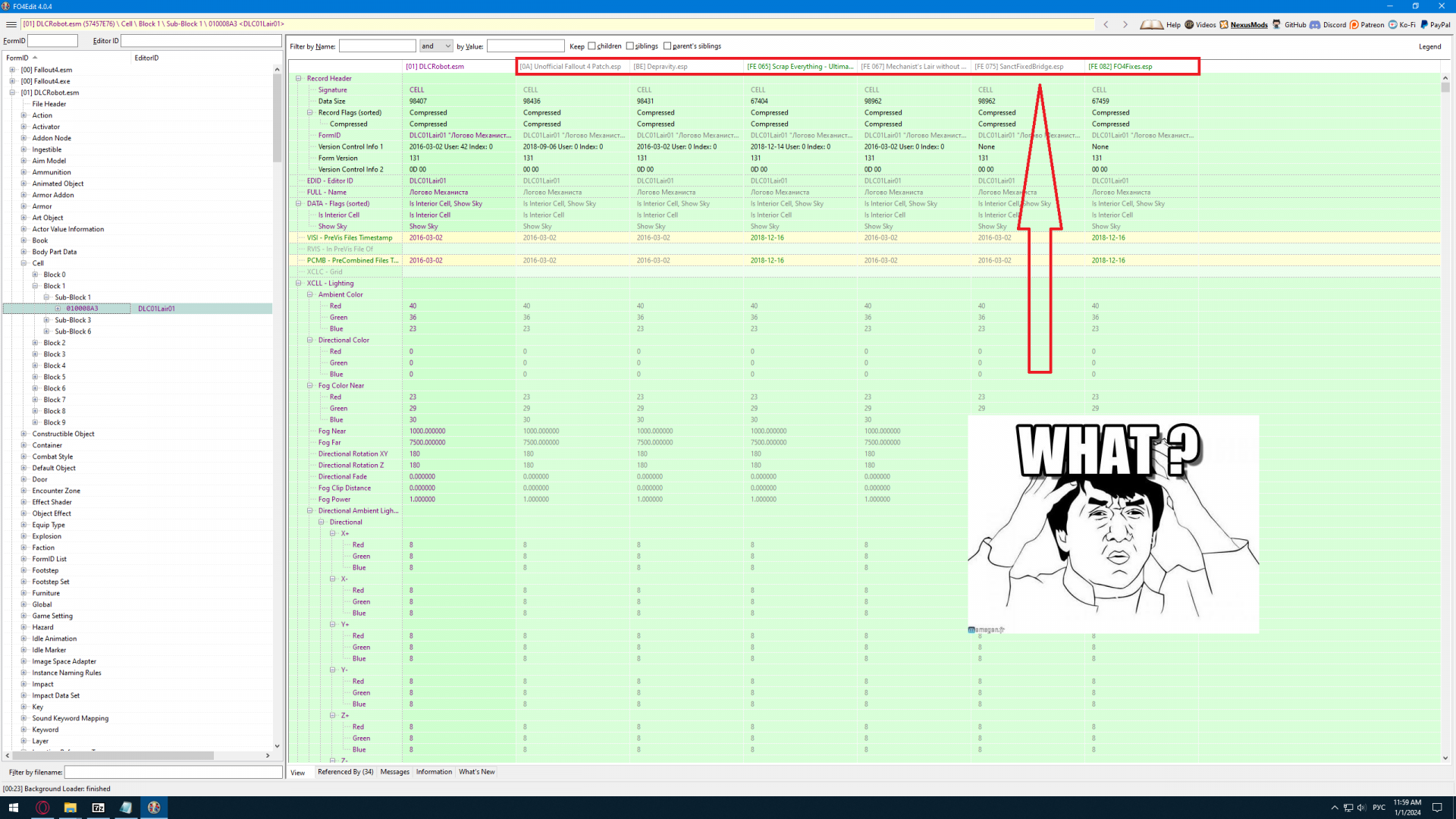1456x819 pixels.
Task: Collapse the XCLL - Lighting section
Action: coord(299,283)
